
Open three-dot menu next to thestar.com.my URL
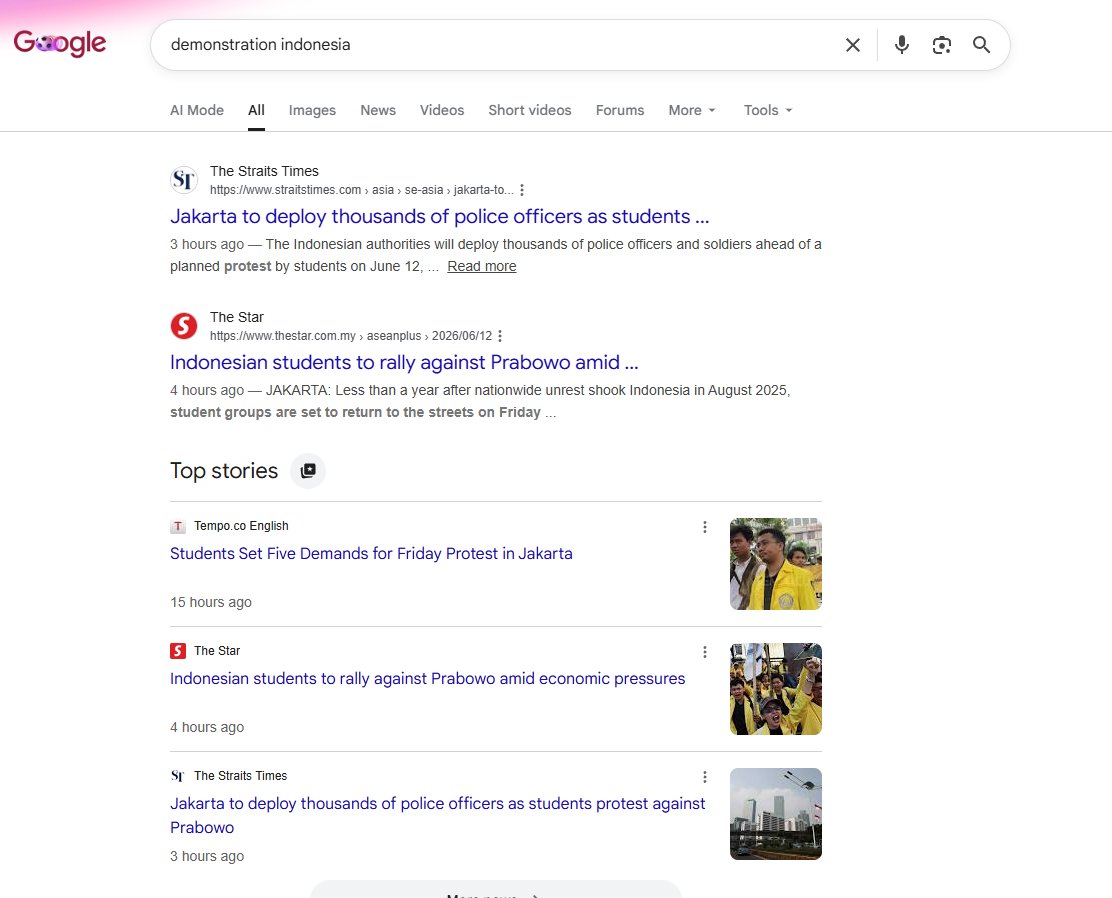(500, 336)
